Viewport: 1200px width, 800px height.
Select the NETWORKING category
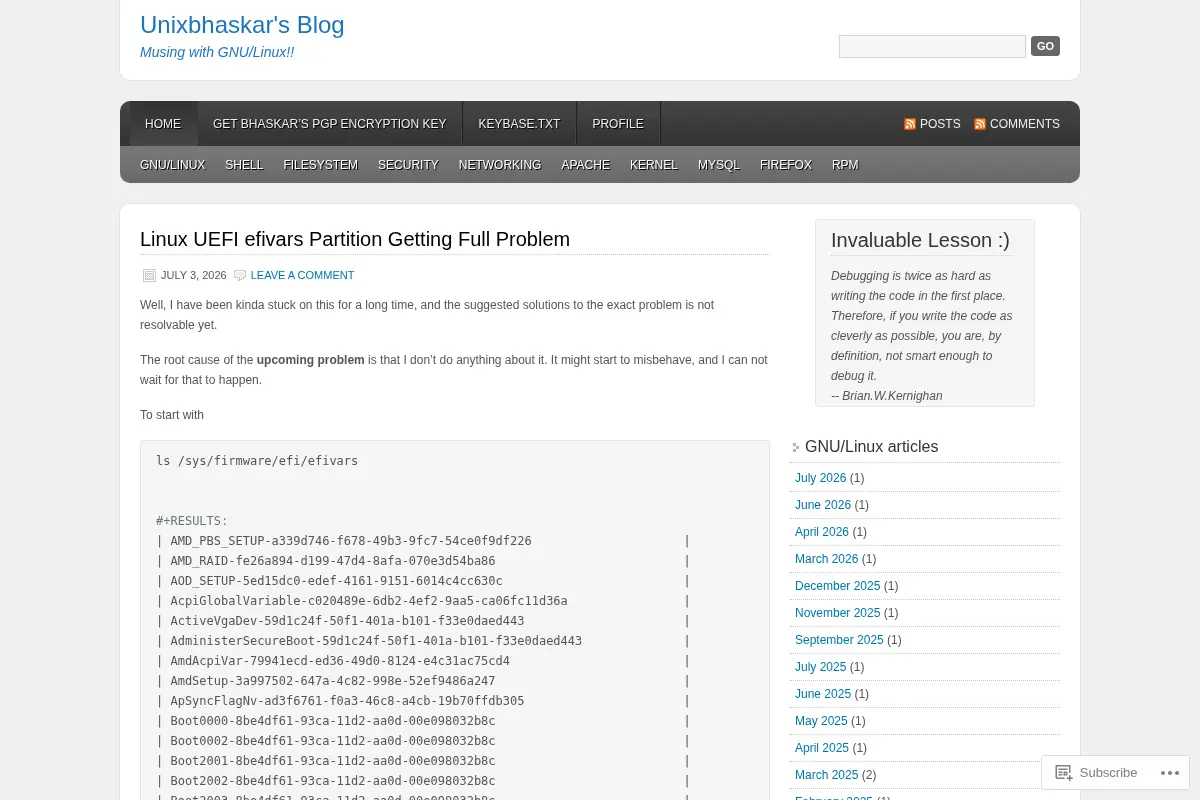tap(500, 165)
